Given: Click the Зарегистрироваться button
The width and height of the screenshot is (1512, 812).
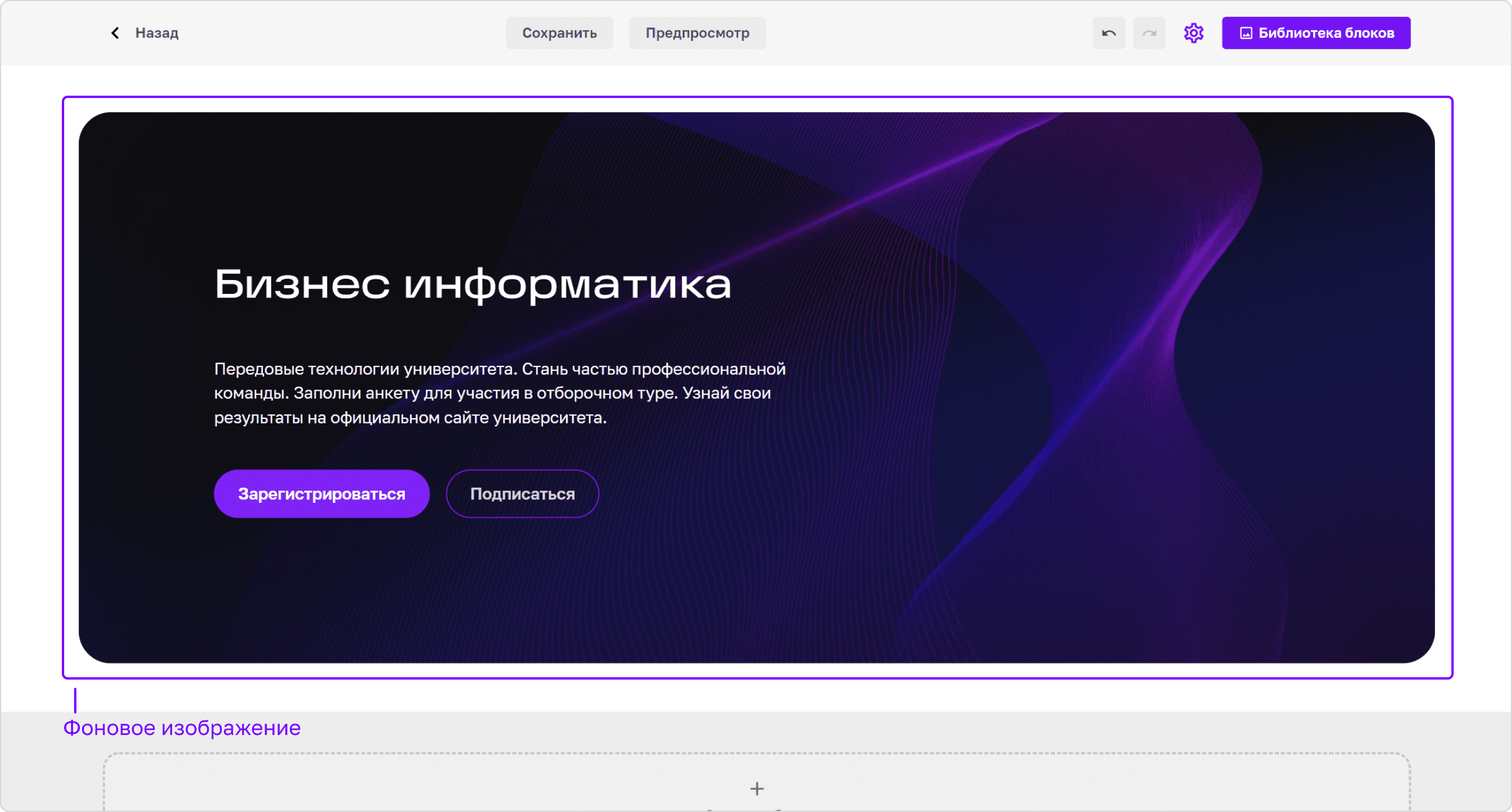Looking at the screenshot, I should pyautogui.click(x=321, y=494).
